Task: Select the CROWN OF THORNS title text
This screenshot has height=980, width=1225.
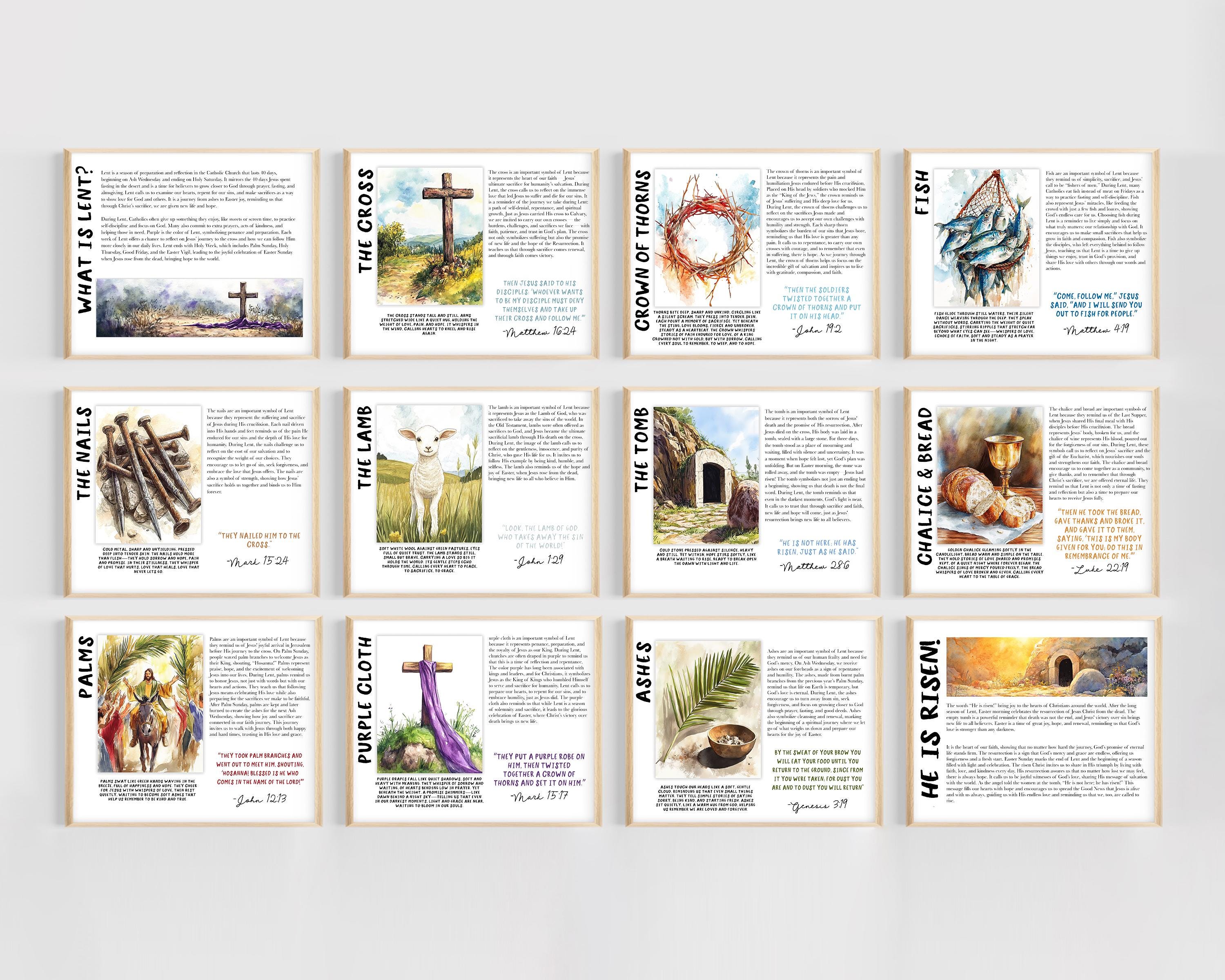Action: 645,247
